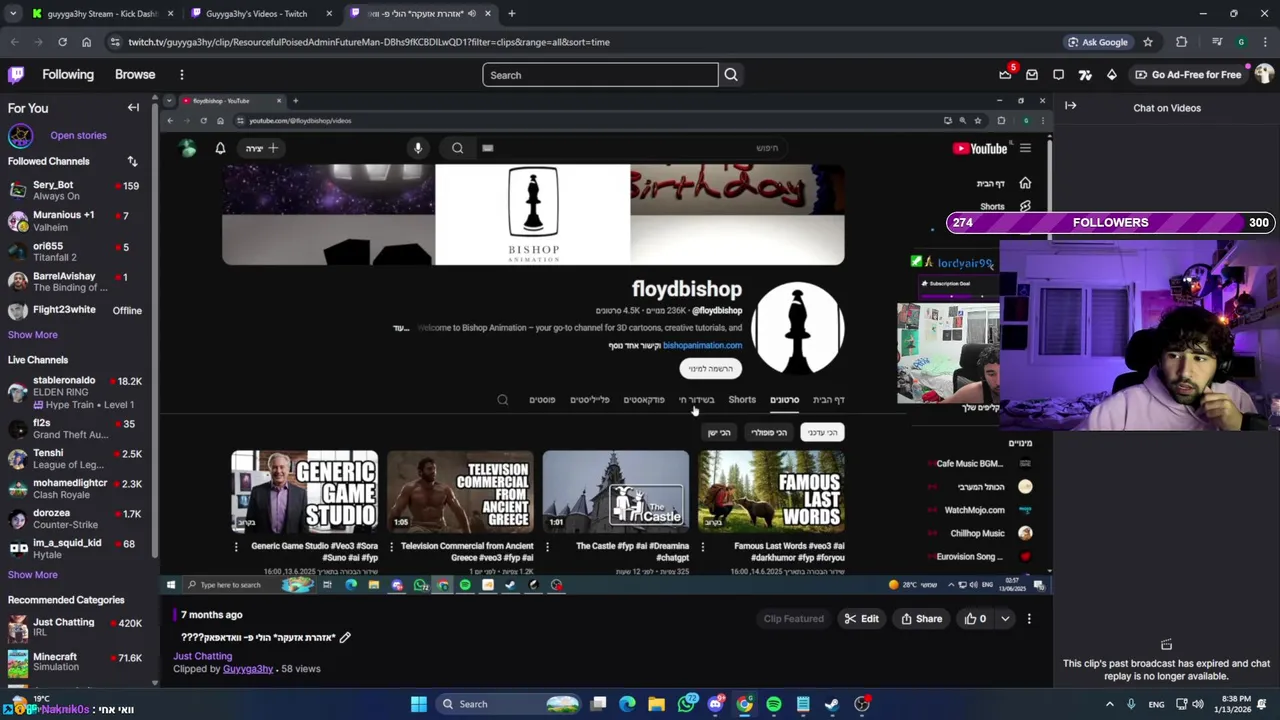Open Sery_Bot followed channel
This screenshot has height=720, width=1280.
[74, 190]
